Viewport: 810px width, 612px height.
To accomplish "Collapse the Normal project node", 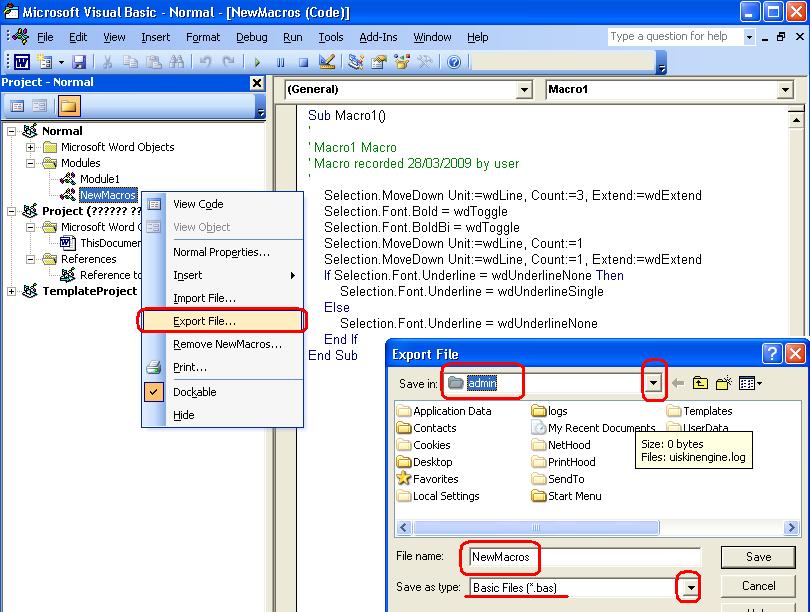I will click(x=11, y=131).
